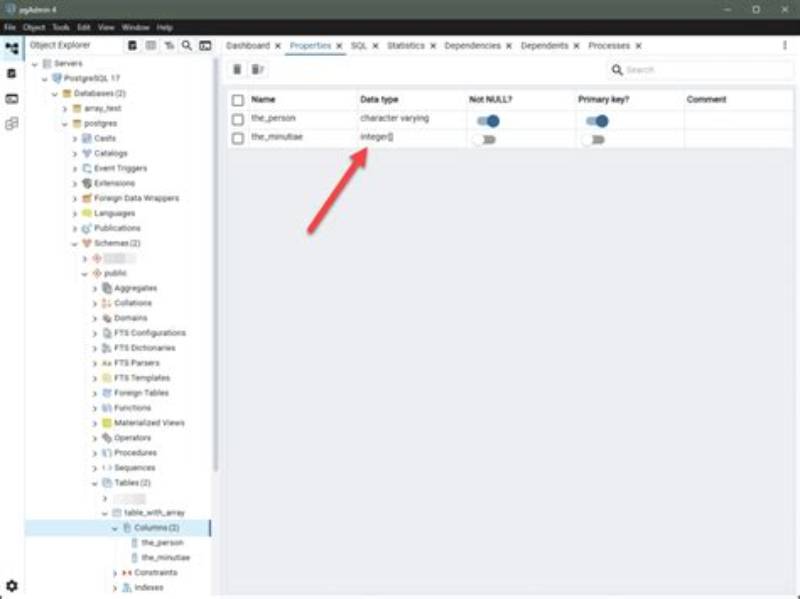
Task: Close the Dependencies tab
Action: pos(509,46)
